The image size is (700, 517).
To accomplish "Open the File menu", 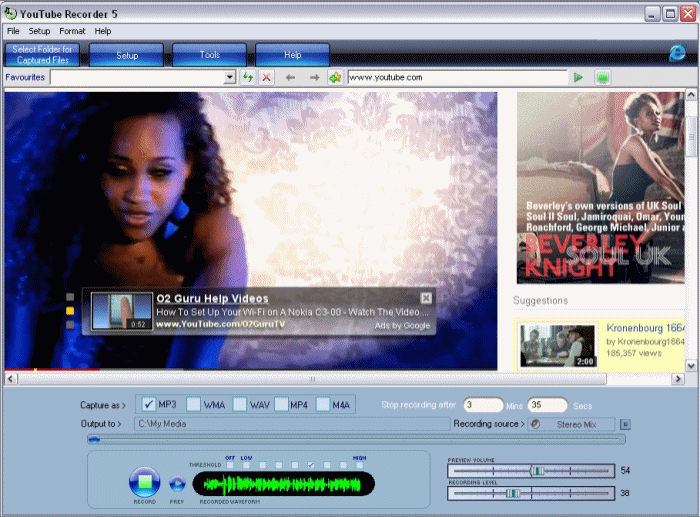I will click(x=13, y=31).
